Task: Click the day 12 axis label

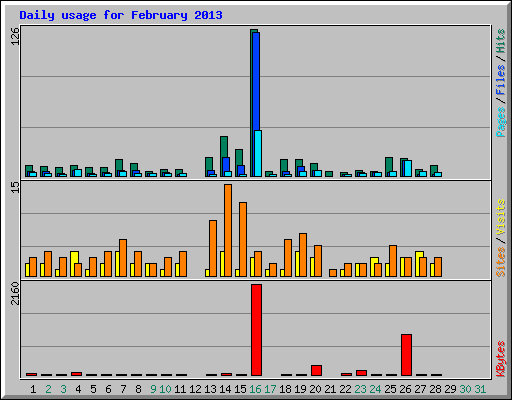Action: pos(195,389)
